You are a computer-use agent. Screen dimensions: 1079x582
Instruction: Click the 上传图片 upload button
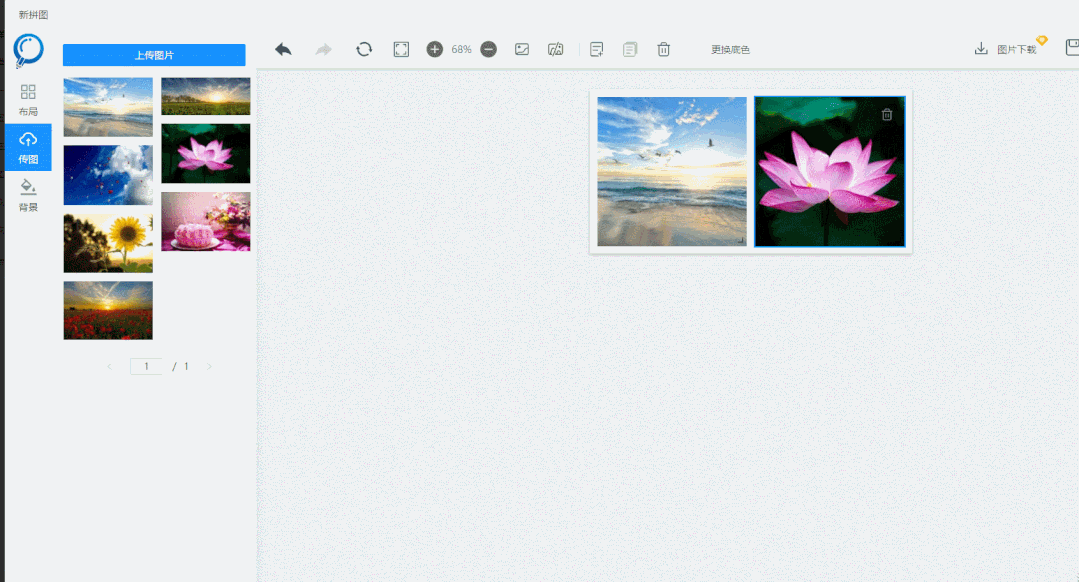click(154, 55)
